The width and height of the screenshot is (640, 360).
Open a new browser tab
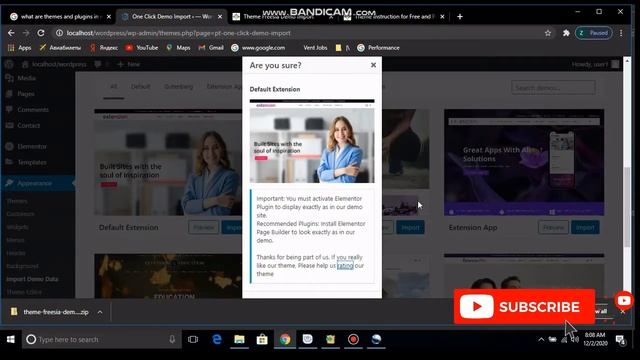(x=460, y=17)
